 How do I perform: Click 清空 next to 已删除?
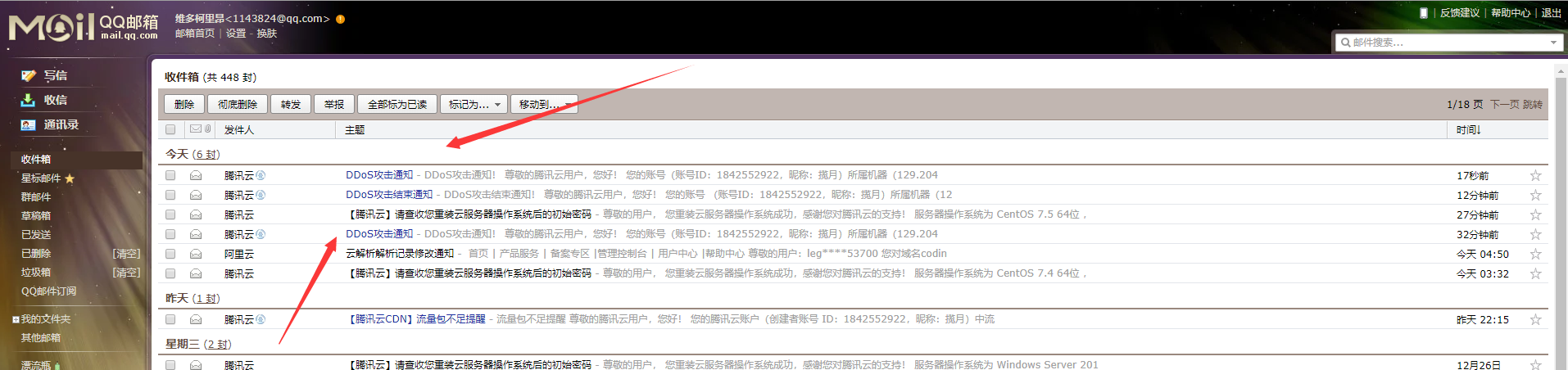126,254
